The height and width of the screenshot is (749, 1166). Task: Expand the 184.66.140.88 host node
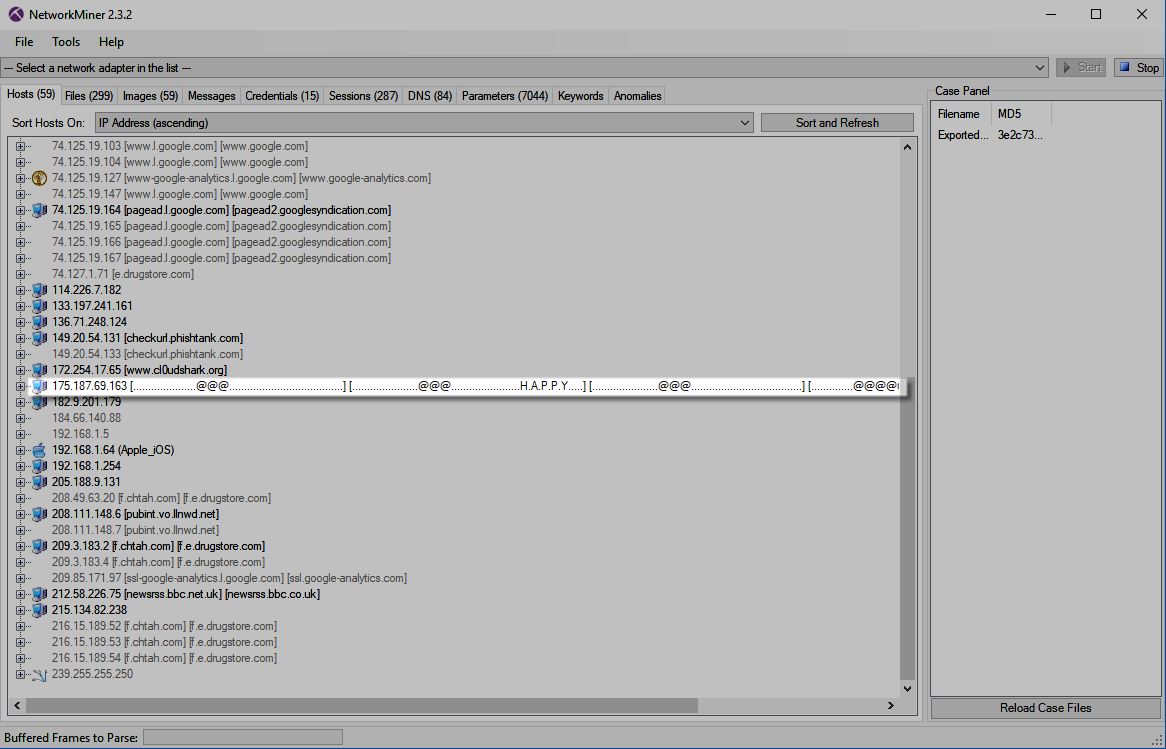coord(20,418)
